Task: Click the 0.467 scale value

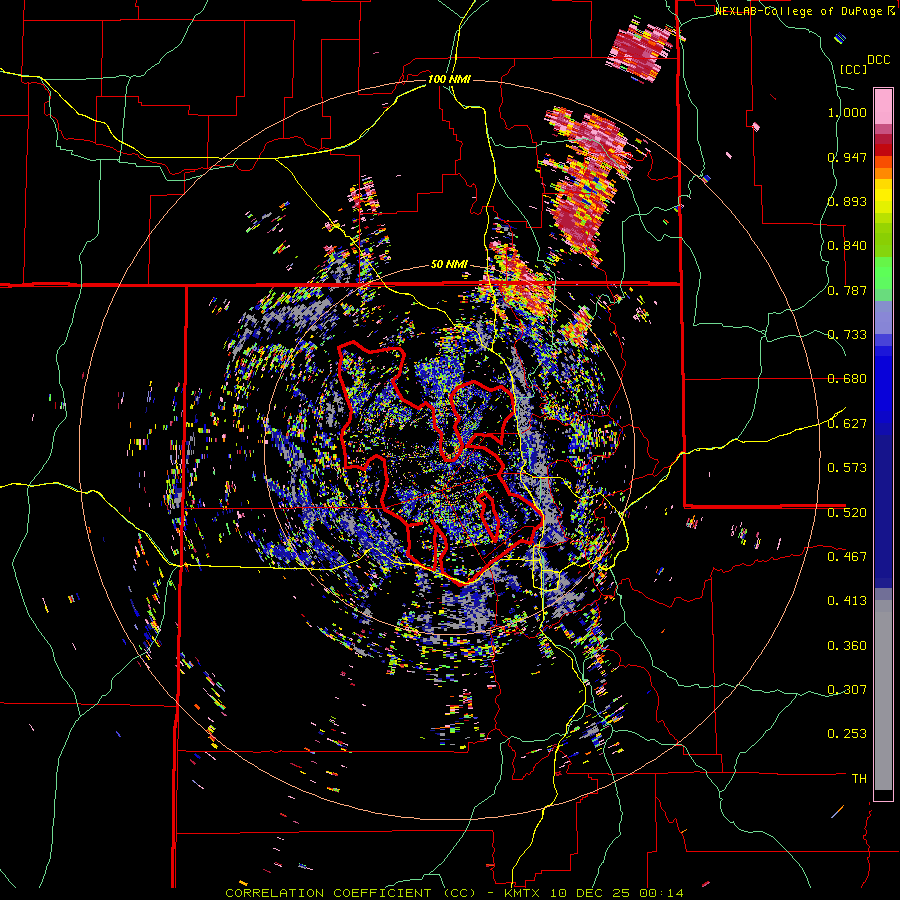Action: click(847, 557)
